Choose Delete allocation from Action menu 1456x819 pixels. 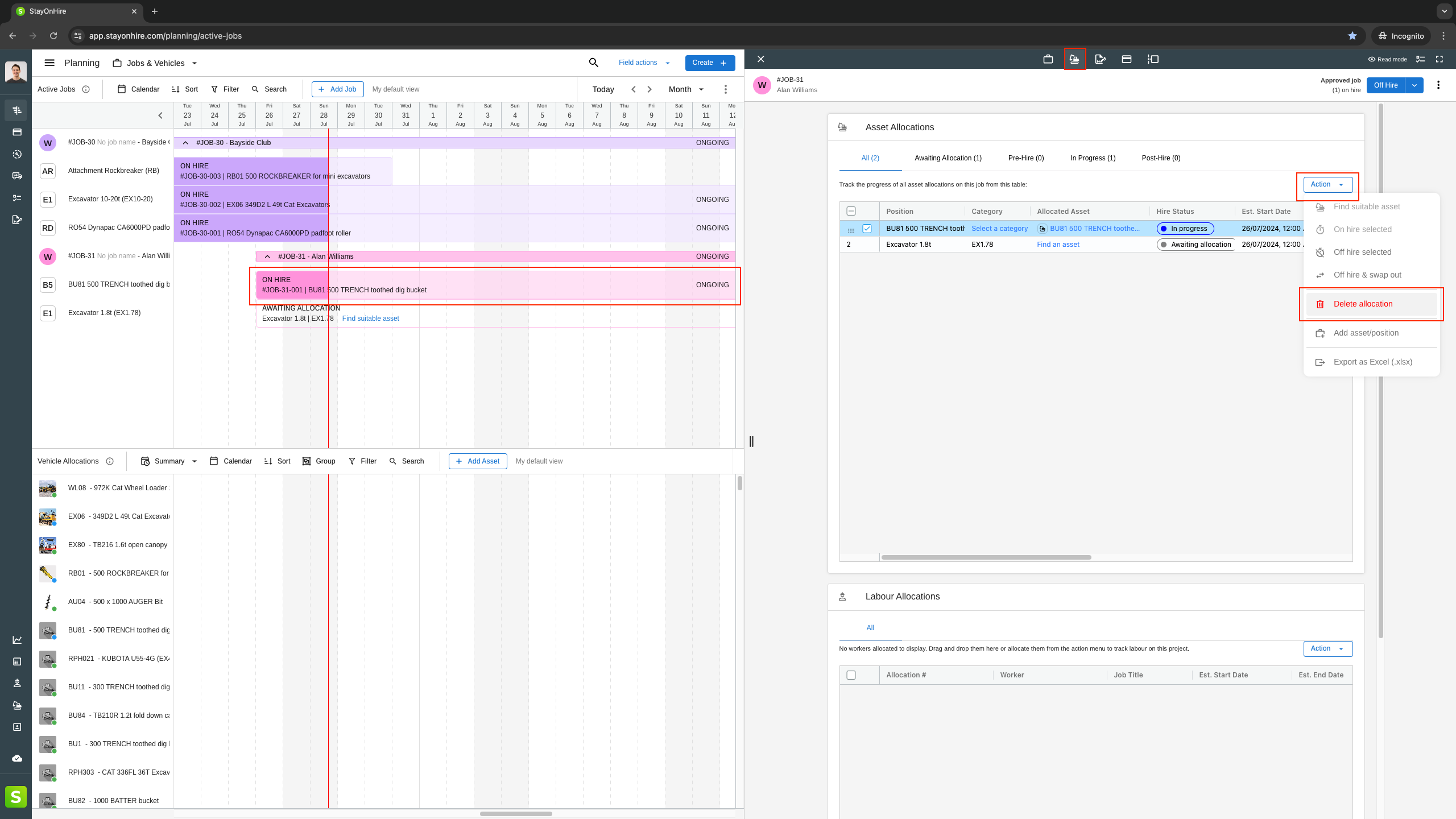[1363, 304]
